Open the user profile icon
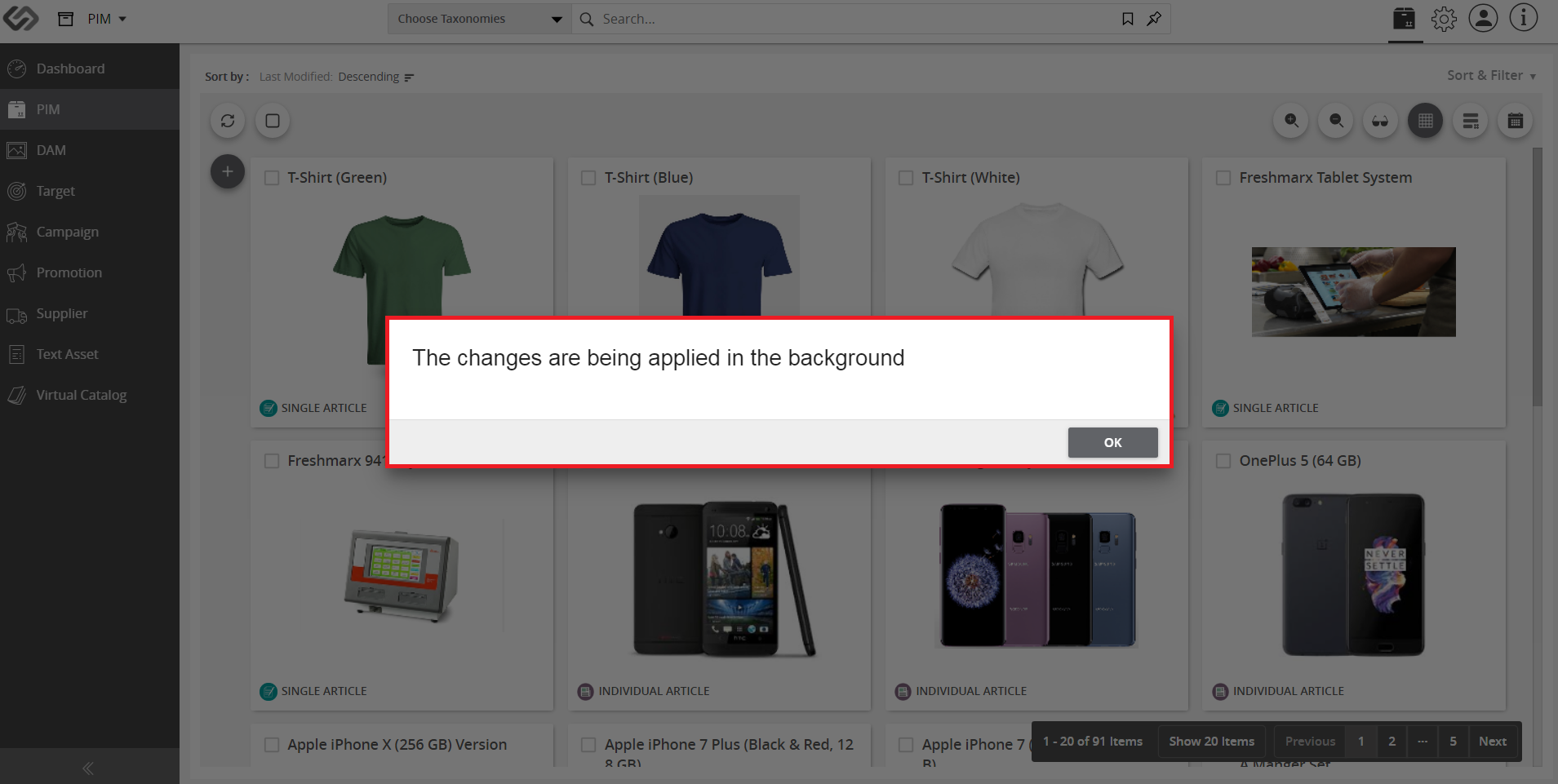This screenshot has height=784, width=1558. pos(1483,18)
